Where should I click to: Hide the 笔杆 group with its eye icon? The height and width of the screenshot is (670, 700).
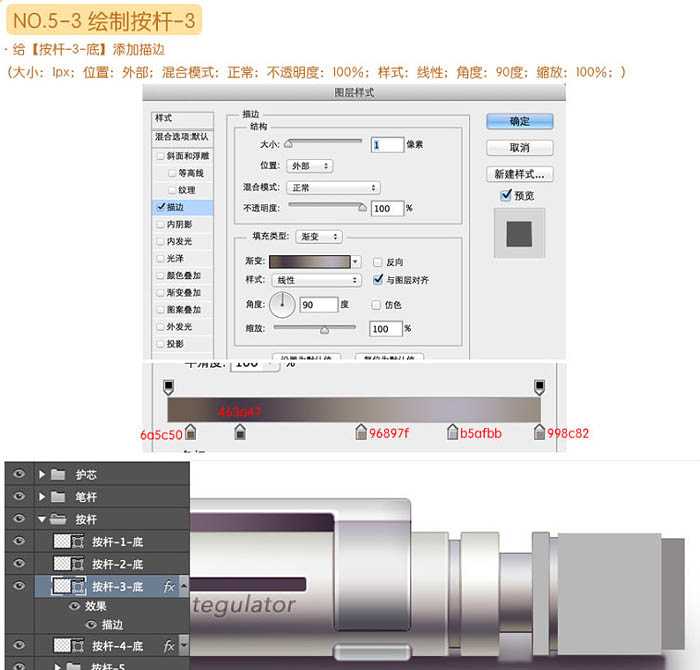(x=19, y=496)
